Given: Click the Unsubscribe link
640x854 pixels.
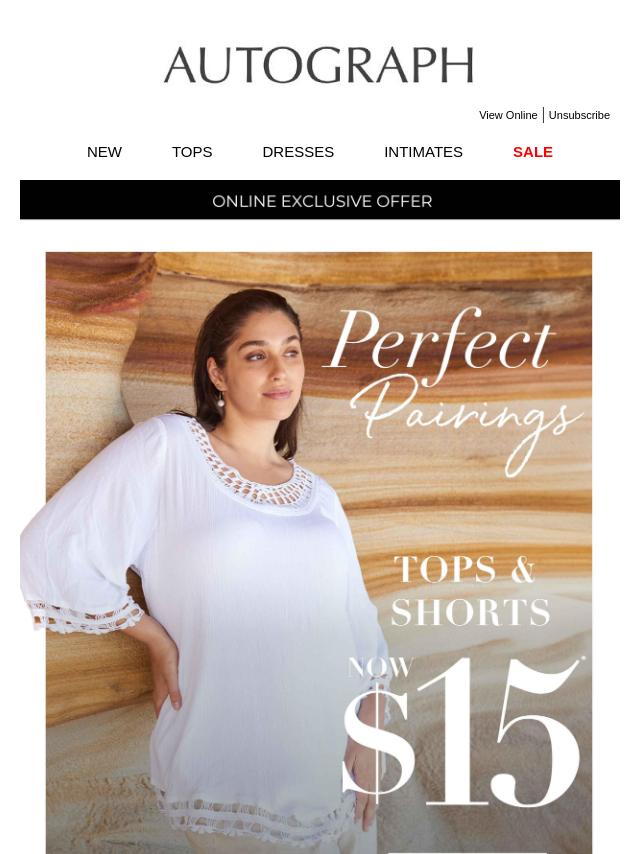Looking at the screenshot, I should tap(579, 115).
